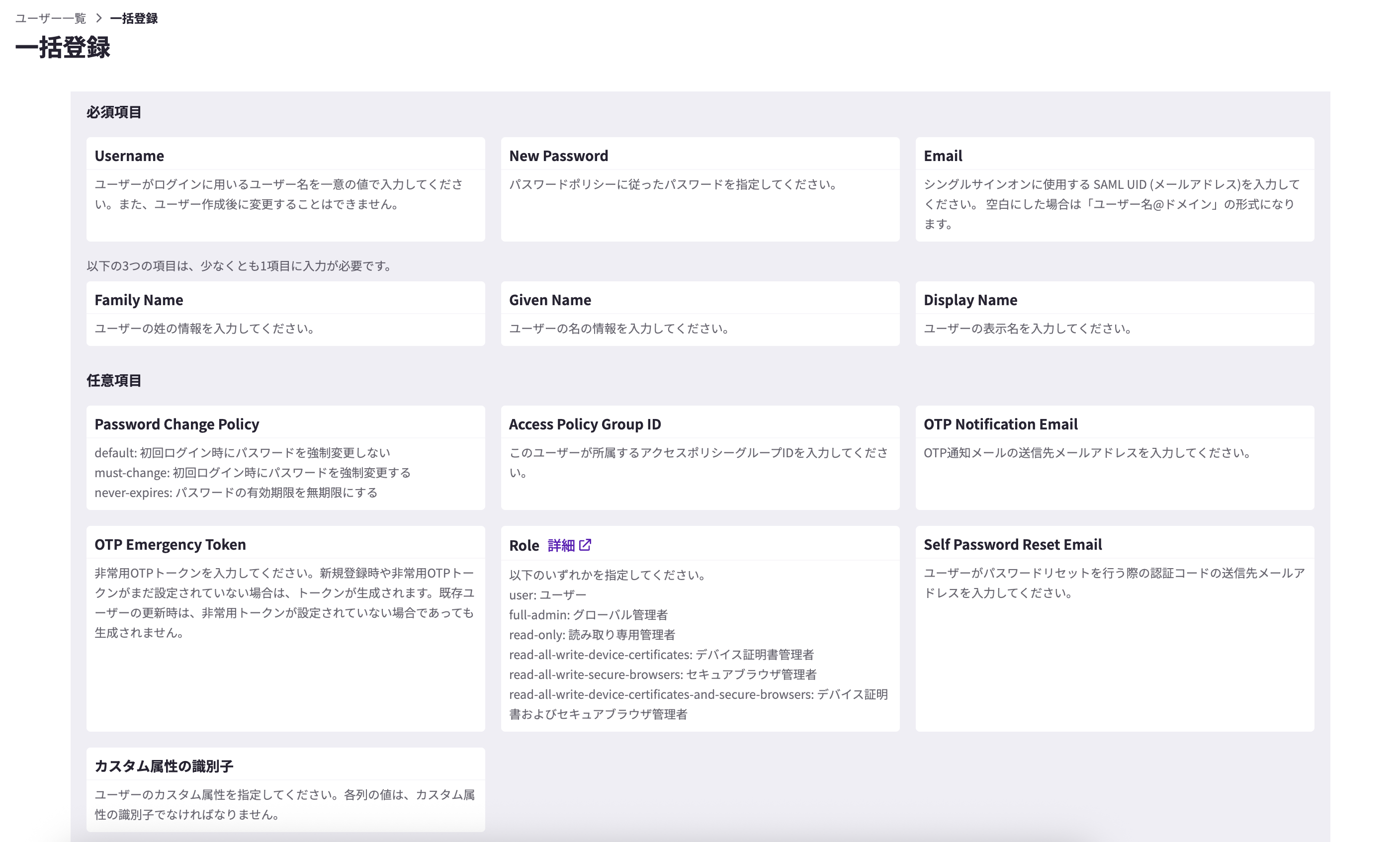The image size is (1400, 842).
Task: Click the Password Change Policy card title
Action: click(x=176, y=424)
